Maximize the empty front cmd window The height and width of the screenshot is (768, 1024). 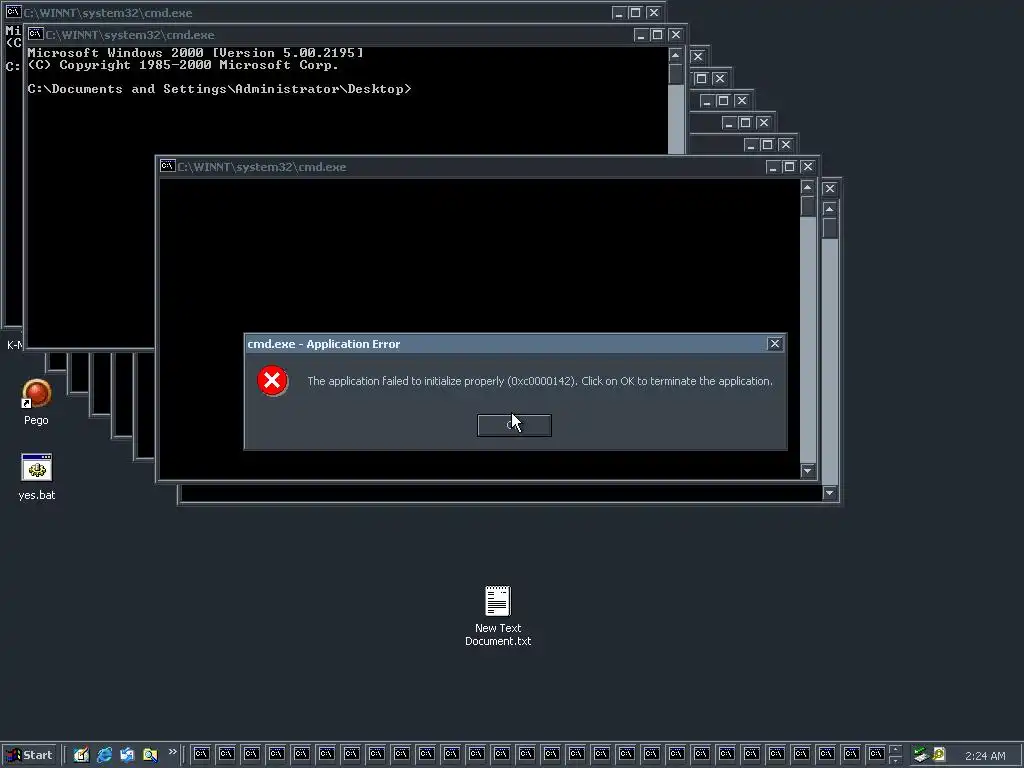pyautogui.click(x=789, y=167)
